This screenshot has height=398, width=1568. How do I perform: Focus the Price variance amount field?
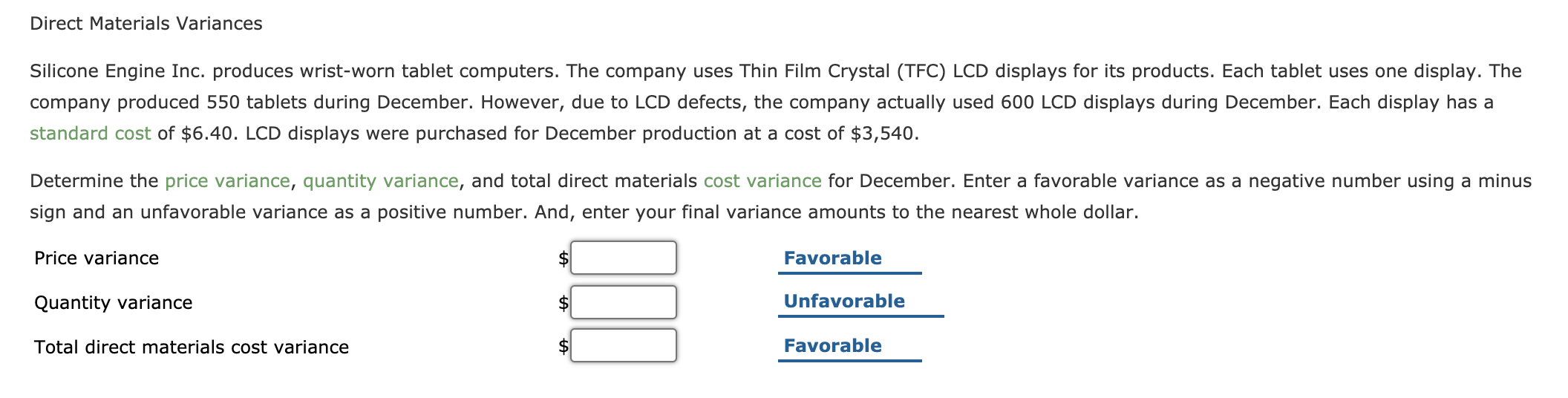point(623,258)
